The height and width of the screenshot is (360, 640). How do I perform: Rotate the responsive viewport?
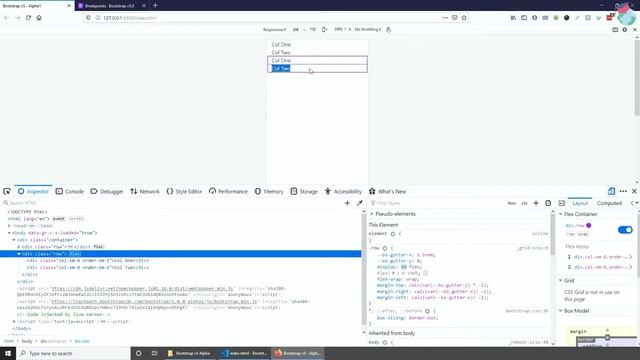coord(324,29)
